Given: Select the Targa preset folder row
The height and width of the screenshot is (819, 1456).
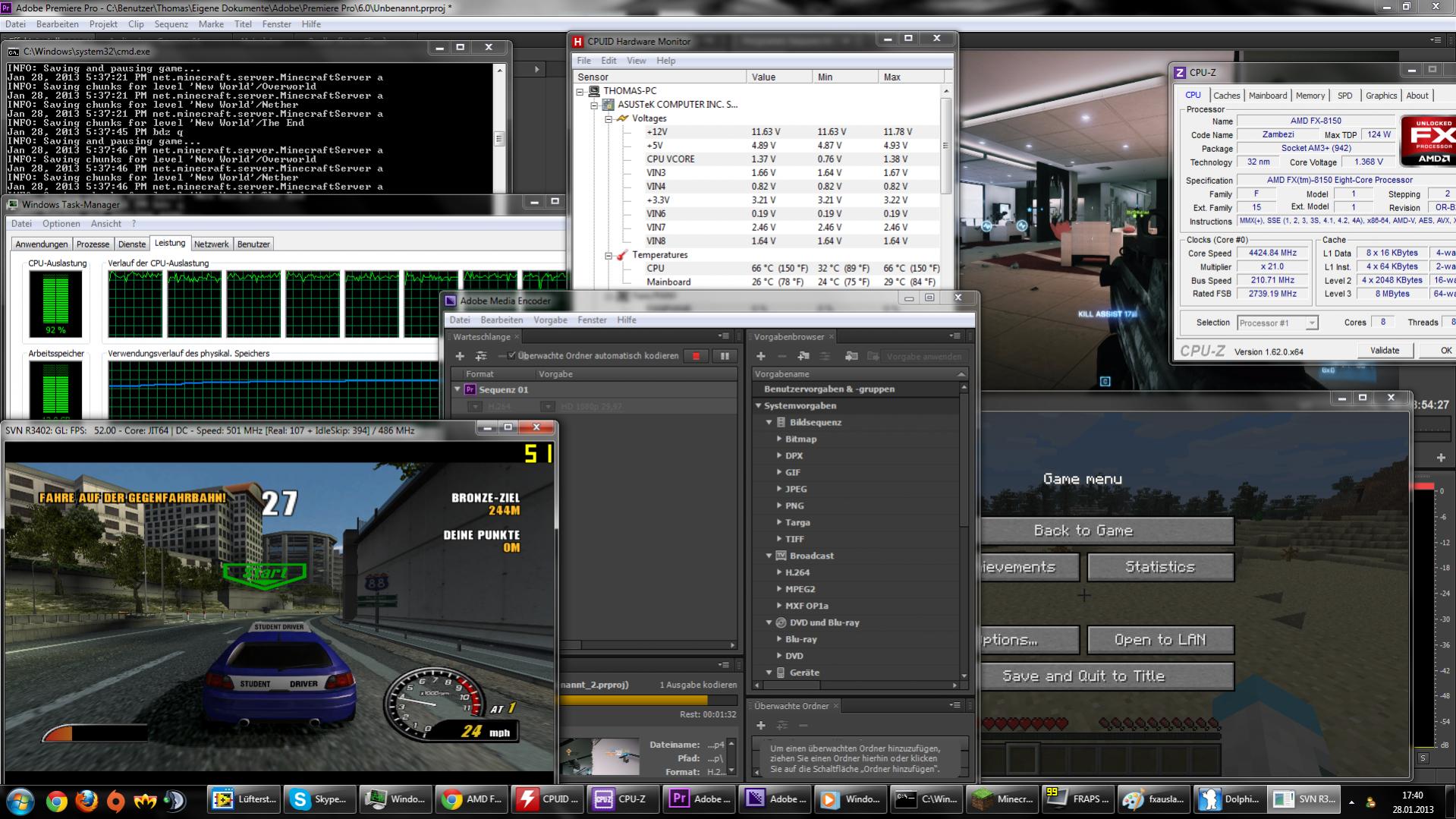Looking at the screenshot, I should point(857,523).
